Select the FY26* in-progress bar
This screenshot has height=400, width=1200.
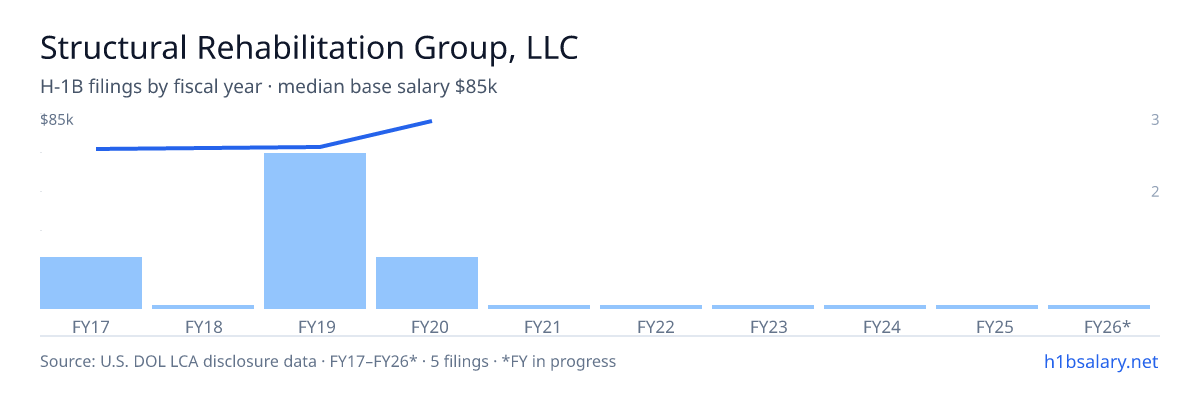coord(1099,307)
